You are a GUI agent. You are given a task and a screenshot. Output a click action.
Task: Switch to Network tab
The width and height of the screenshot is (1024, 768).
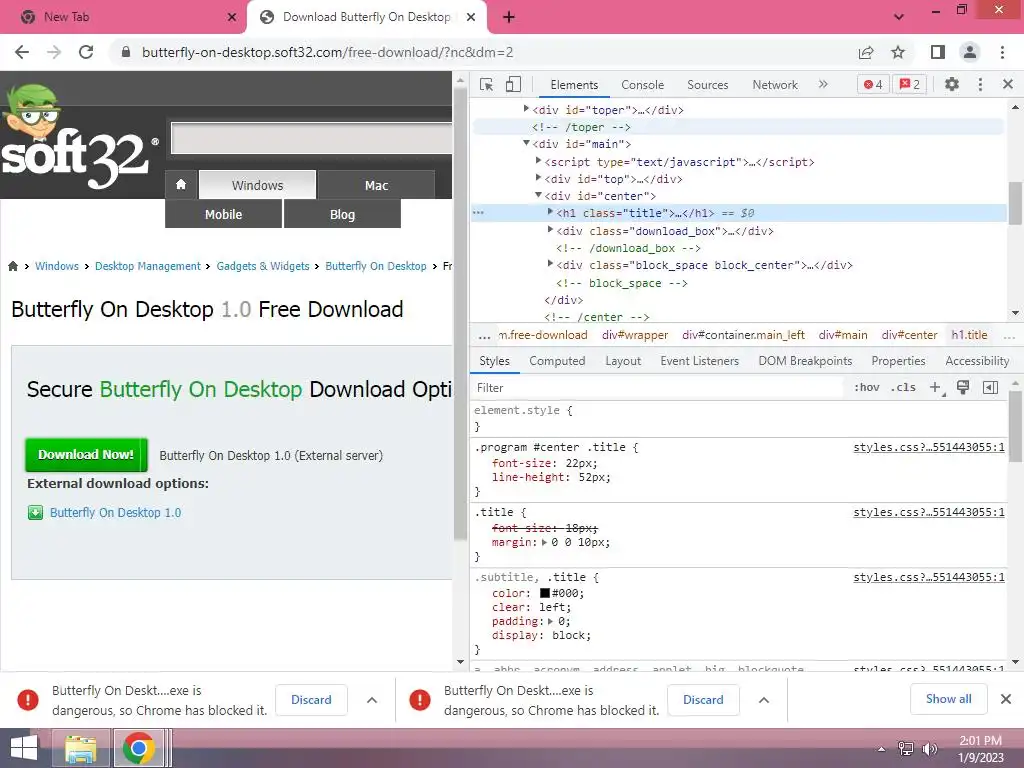775,85
